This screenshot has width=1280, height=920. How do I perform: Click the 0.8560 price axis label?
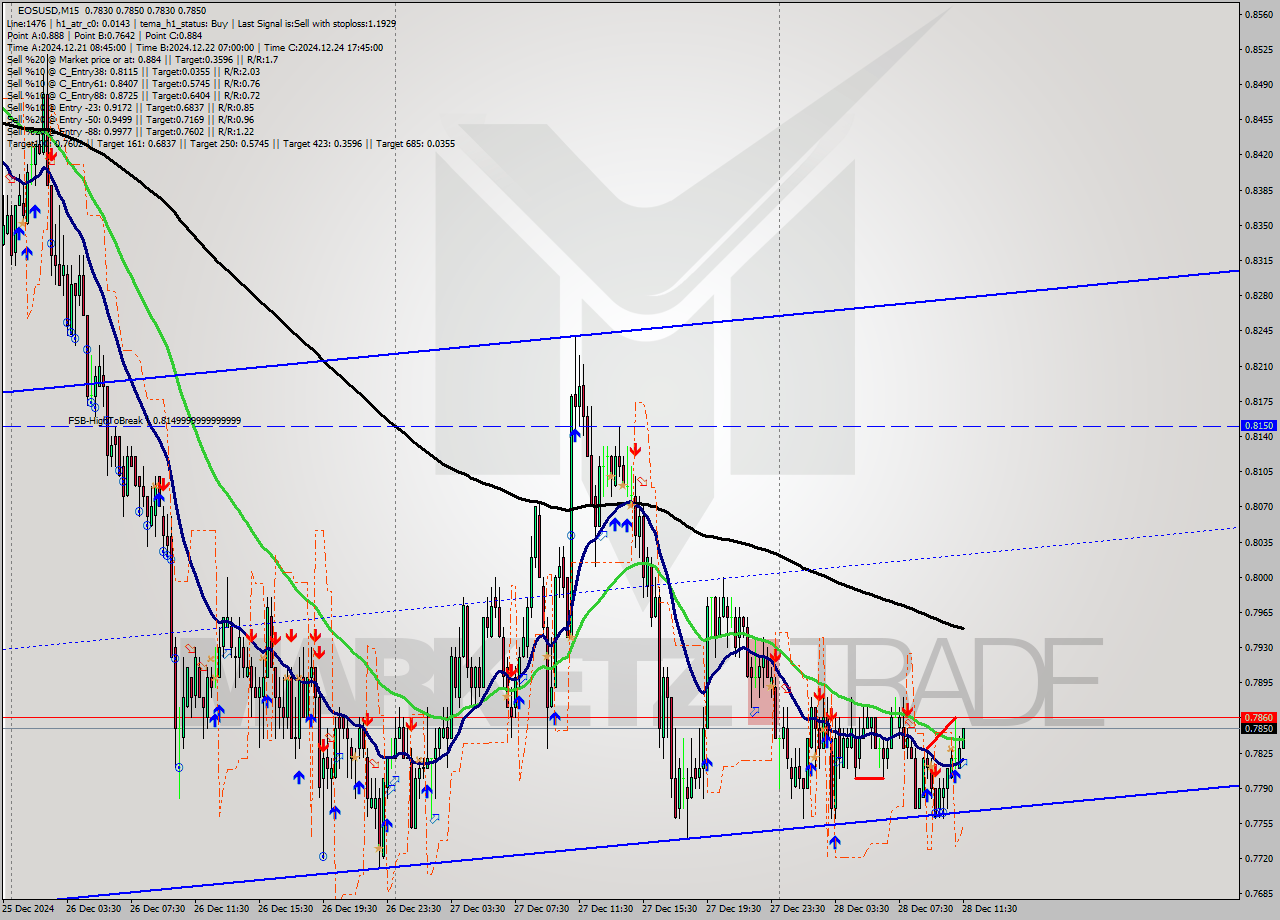click(1259, 14)
